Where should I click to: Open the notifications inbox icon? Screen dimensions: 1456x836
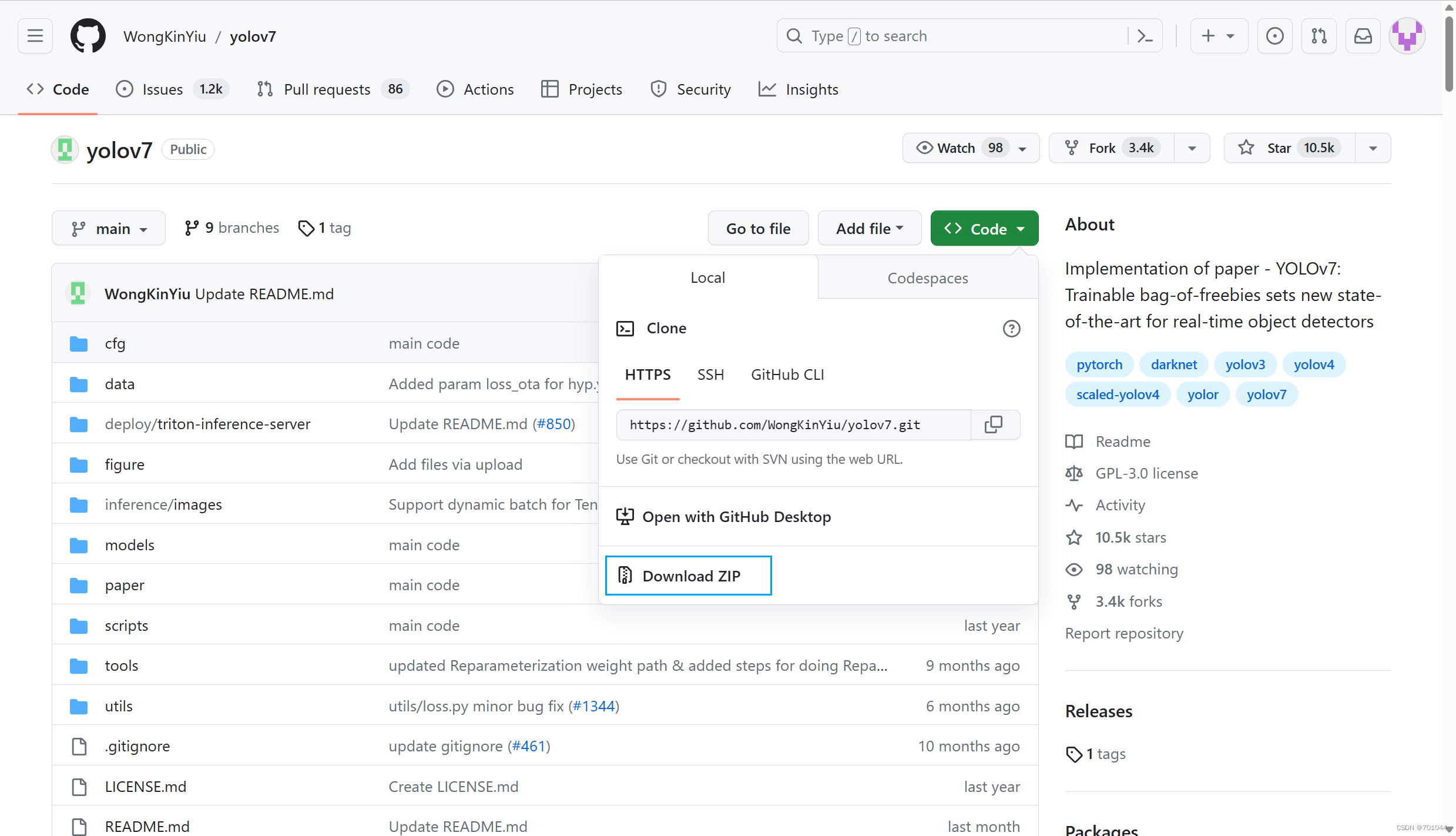tap(1363, 36)
